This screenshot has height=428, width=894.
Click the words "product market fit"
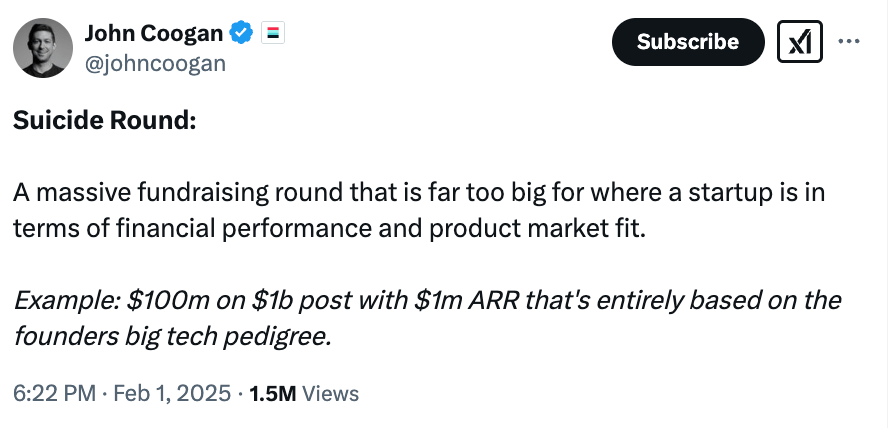(x=535, y=229)
